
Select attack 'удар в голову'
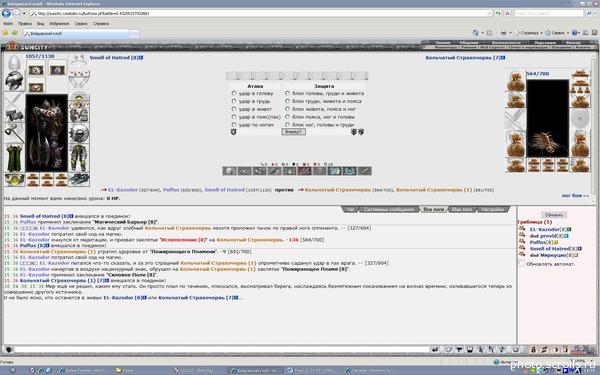(x=233, y=93)
